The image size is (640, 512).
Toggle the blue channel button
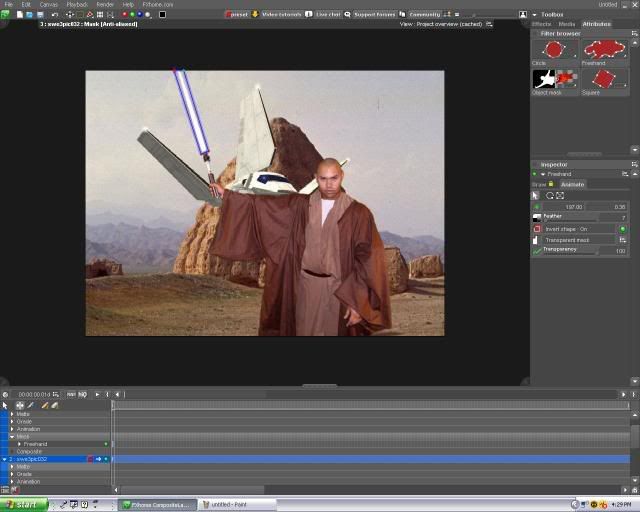click(140, 14)
